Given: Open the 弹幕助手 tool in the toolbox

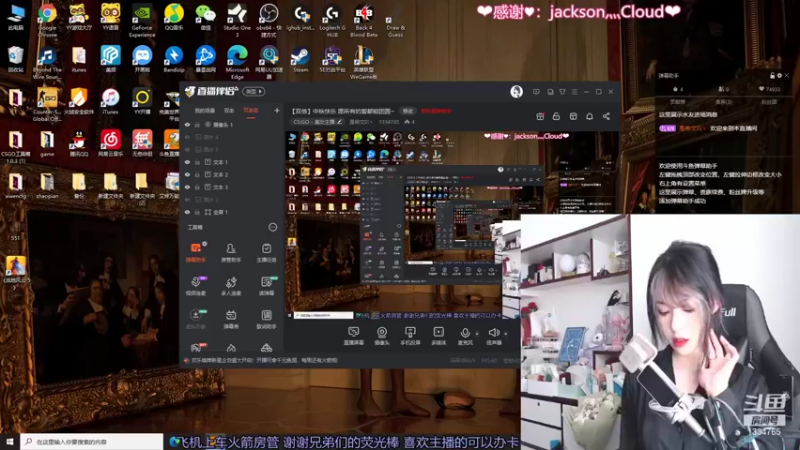Looking at the screenshot, I should click(x=196, y=253).
